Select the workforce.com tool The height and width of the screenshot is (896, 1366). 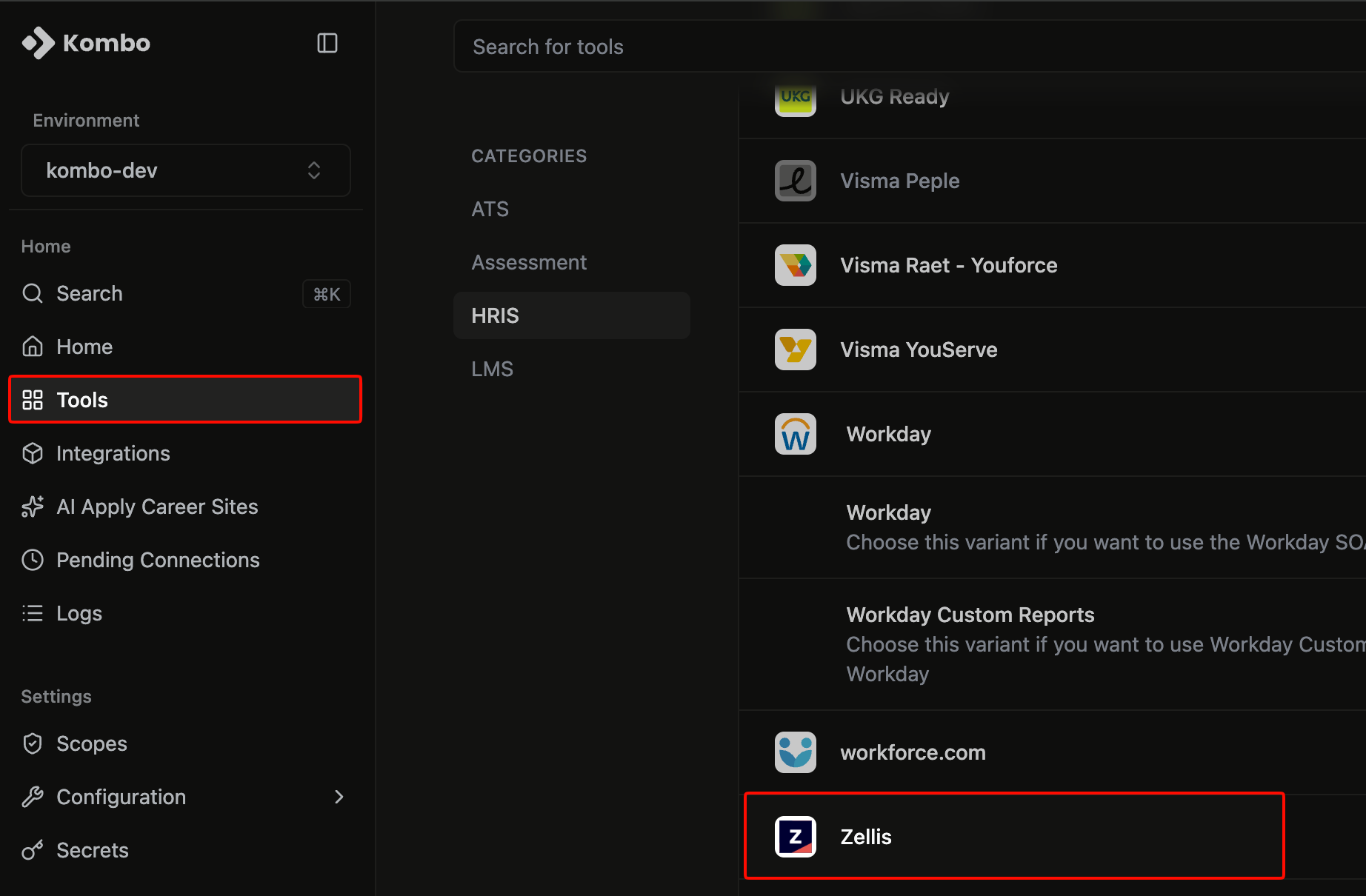click(1053, 752)
